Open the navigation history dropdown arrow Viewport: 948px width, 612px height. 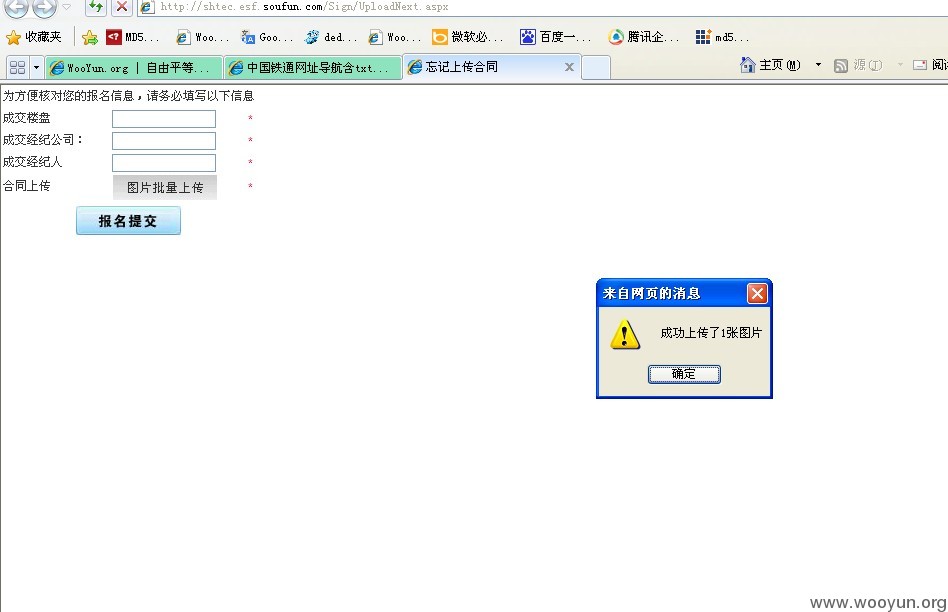coord(67,7)
